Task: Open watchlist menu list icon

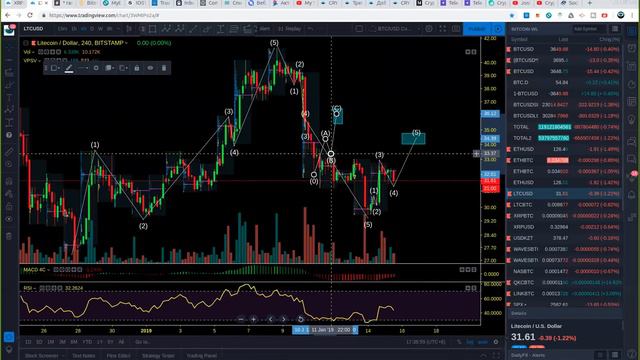Action: point(615,29)
